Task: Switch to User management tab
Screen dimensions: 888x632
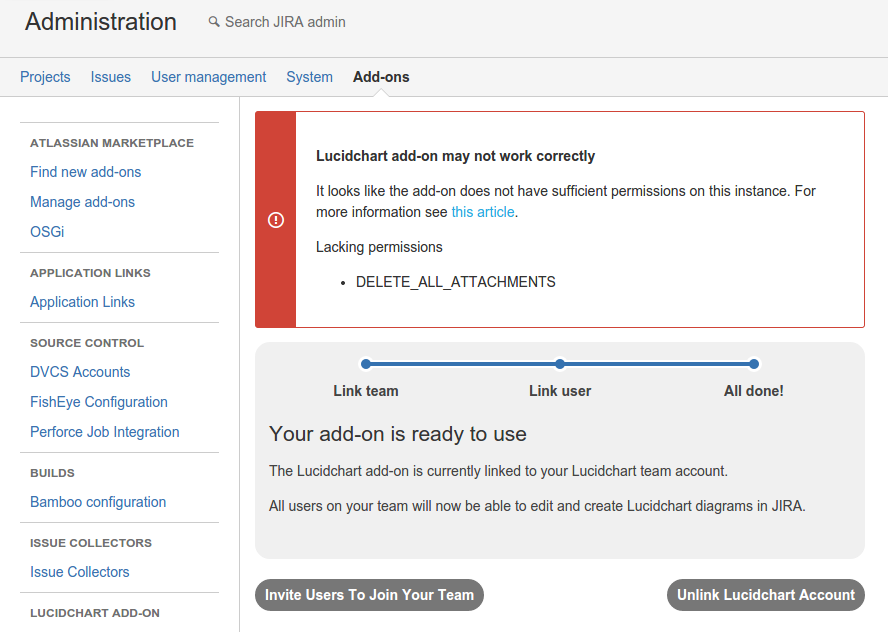Action: (208, 77)
